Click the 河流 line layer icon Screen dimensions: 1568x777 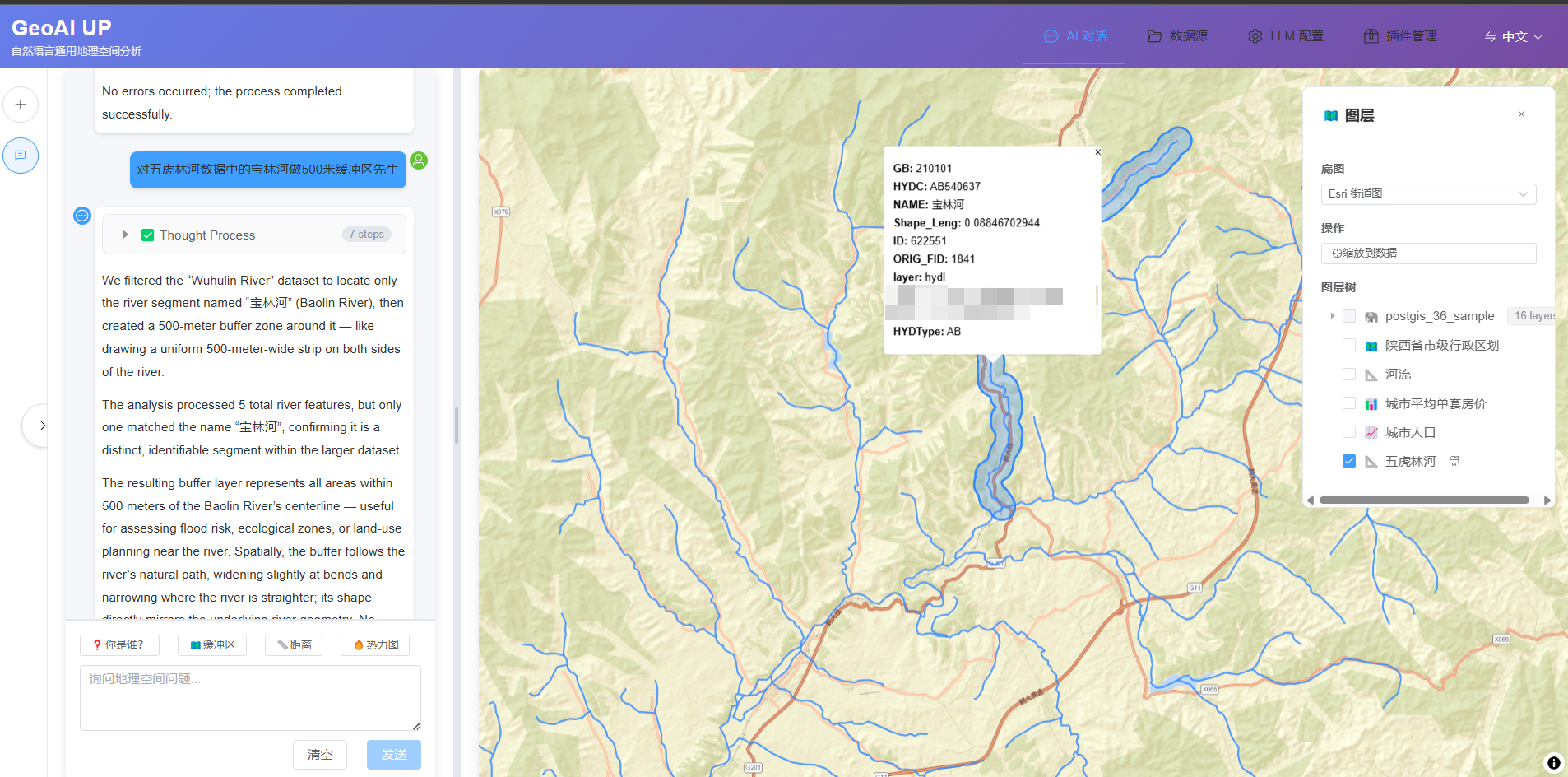click(x=1371, y=375)
